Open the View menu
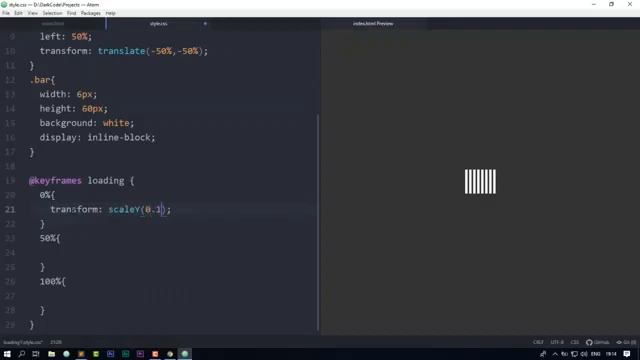This screenshot has height=360, width=640. coord(32,13)
